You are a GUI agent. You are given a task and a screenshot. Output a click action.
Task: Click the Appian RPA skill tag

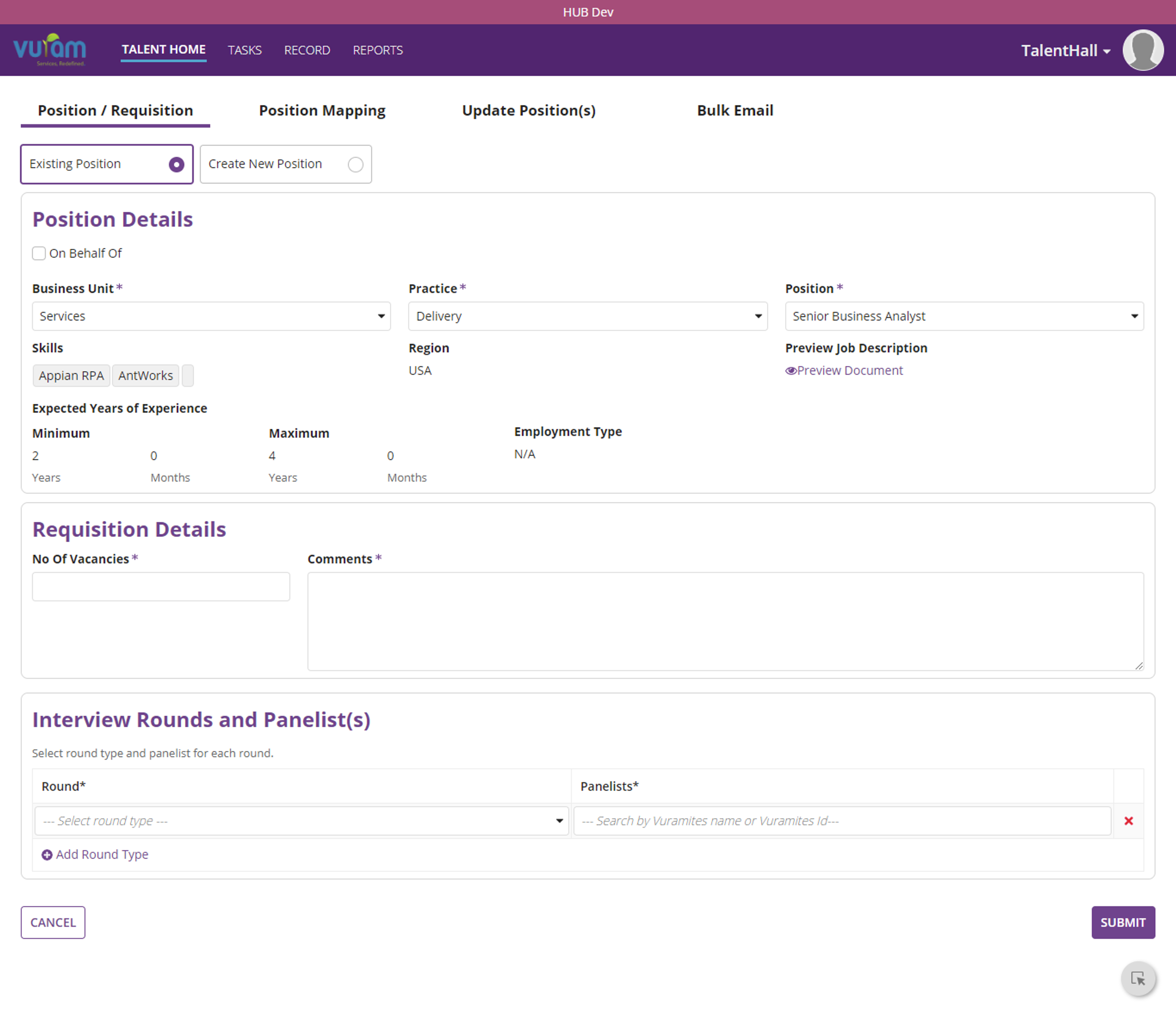pos(71,376)
